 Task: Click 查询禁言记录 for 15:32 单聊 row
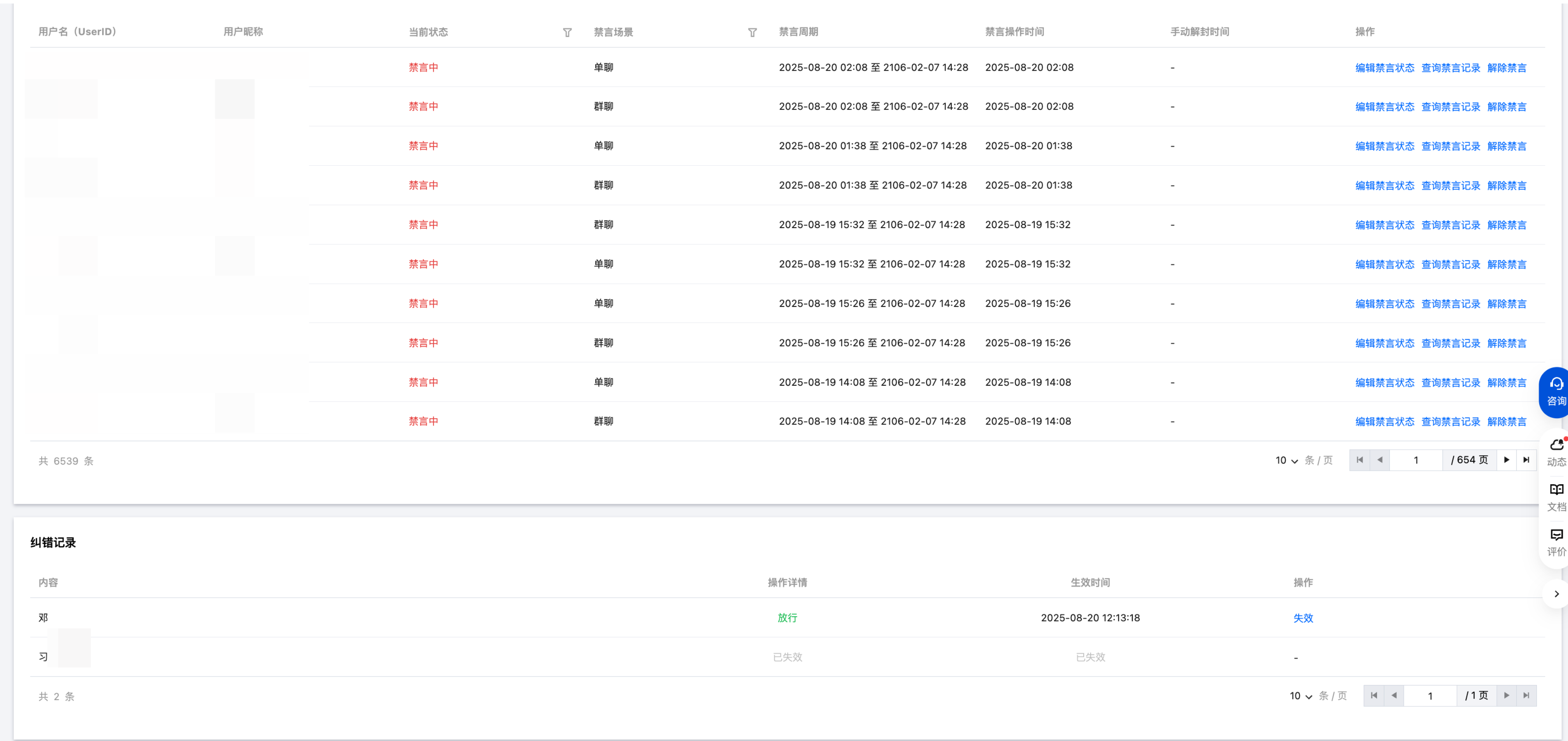tap(1450, 264)
